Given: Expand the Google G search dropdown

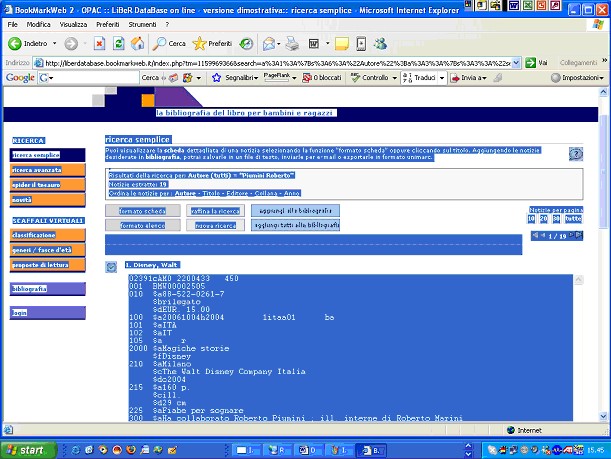Looking at the screenshot, I should 51,78.
